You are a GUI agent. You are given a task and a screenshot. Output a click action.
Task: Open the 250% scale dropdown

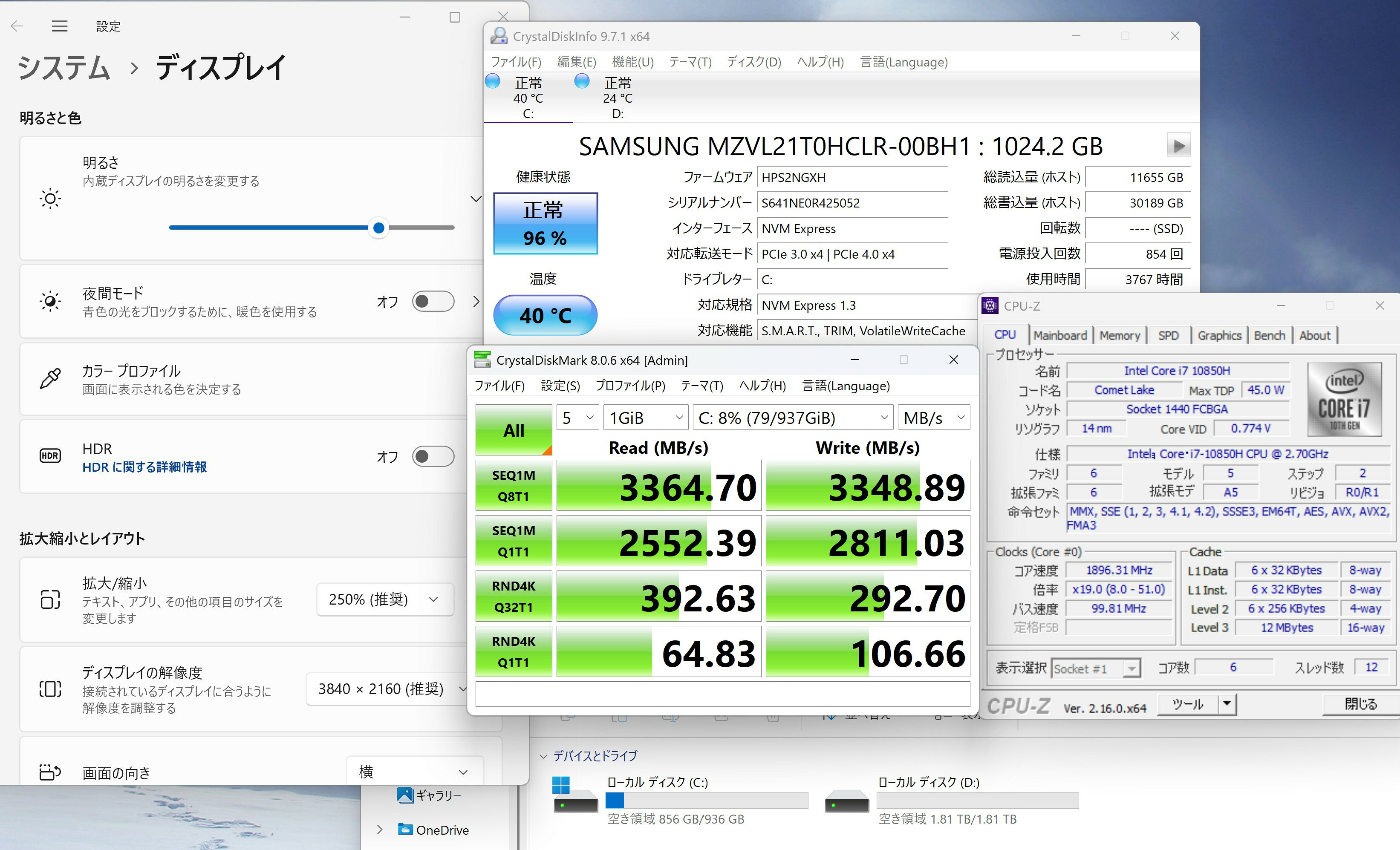click(x=385, y=599)
